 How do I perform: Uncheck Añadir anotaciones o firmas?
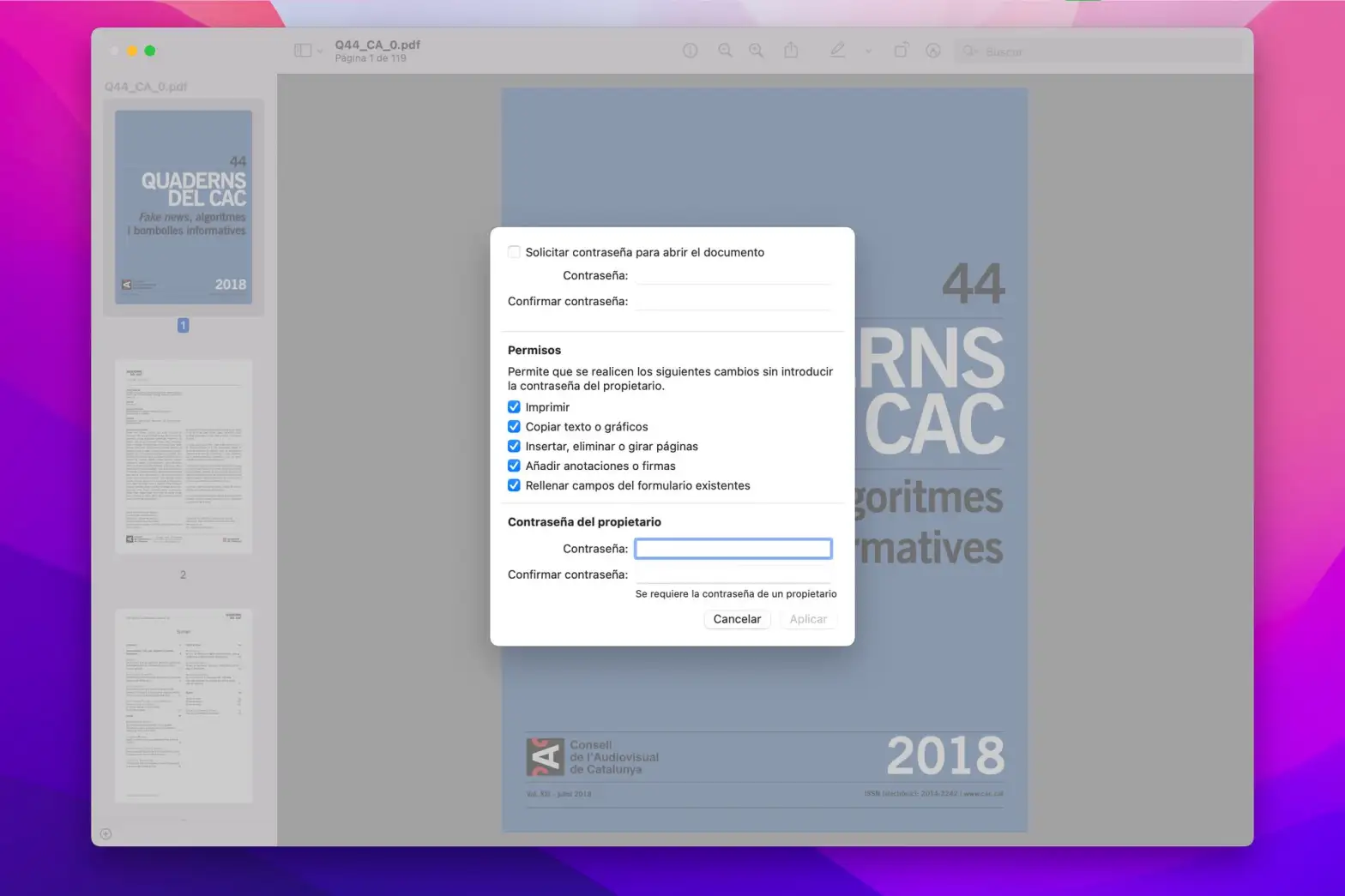tap(514, 466)
